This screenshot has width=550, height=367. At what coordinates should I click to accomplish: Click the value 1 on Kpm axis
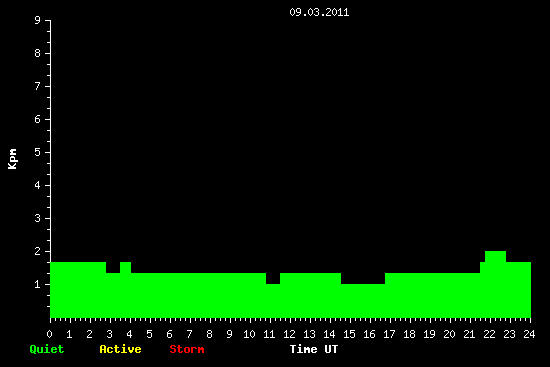point(38,284)
